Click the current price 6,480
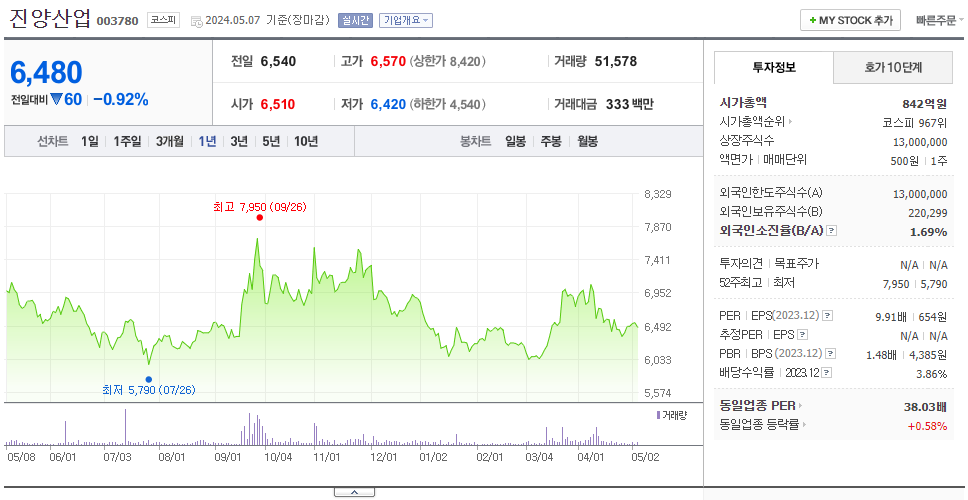 coord(46,73)
